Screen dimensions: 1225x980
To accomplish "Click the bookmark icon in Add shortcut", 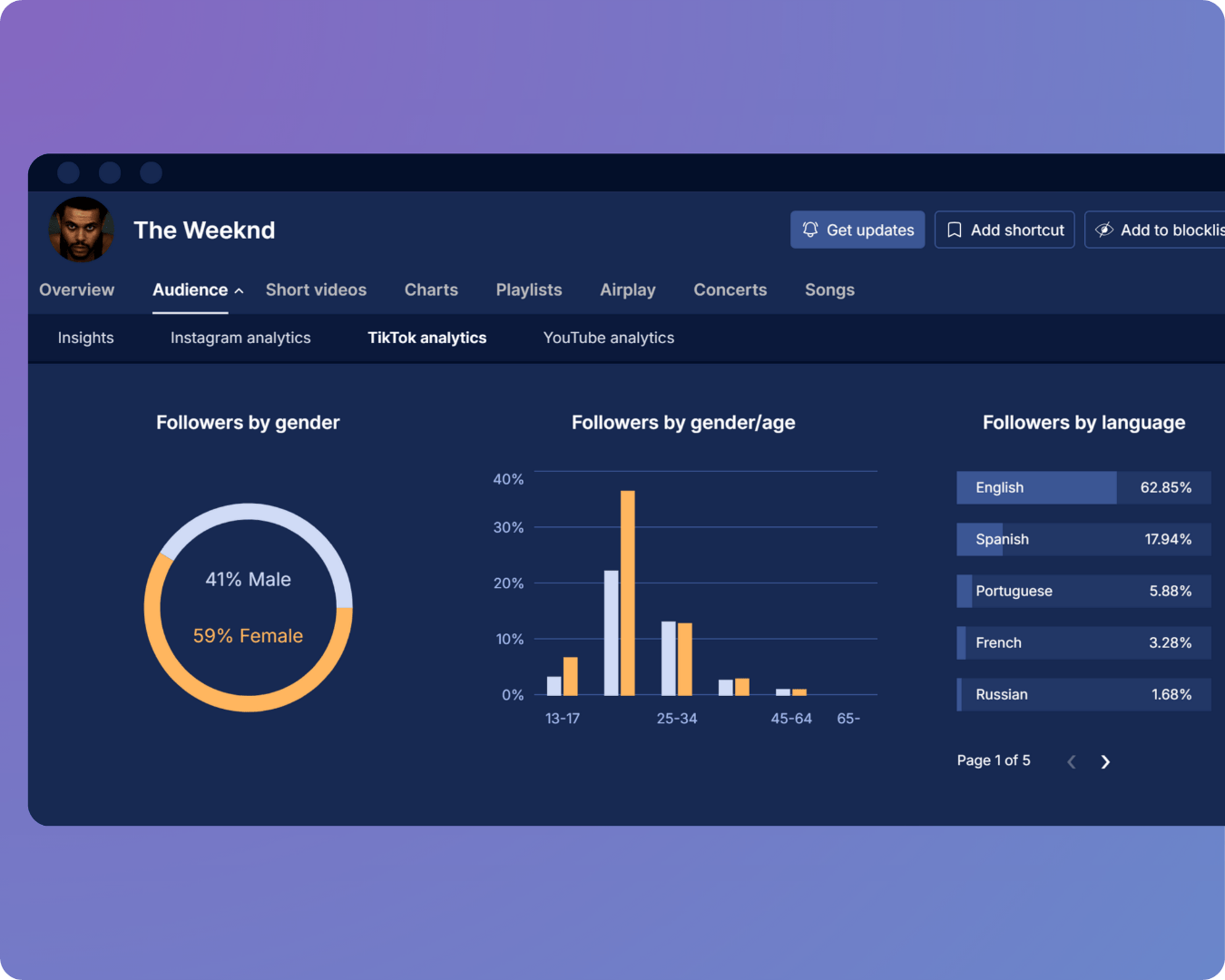I will pyautogui.click(x=955, y=230).
